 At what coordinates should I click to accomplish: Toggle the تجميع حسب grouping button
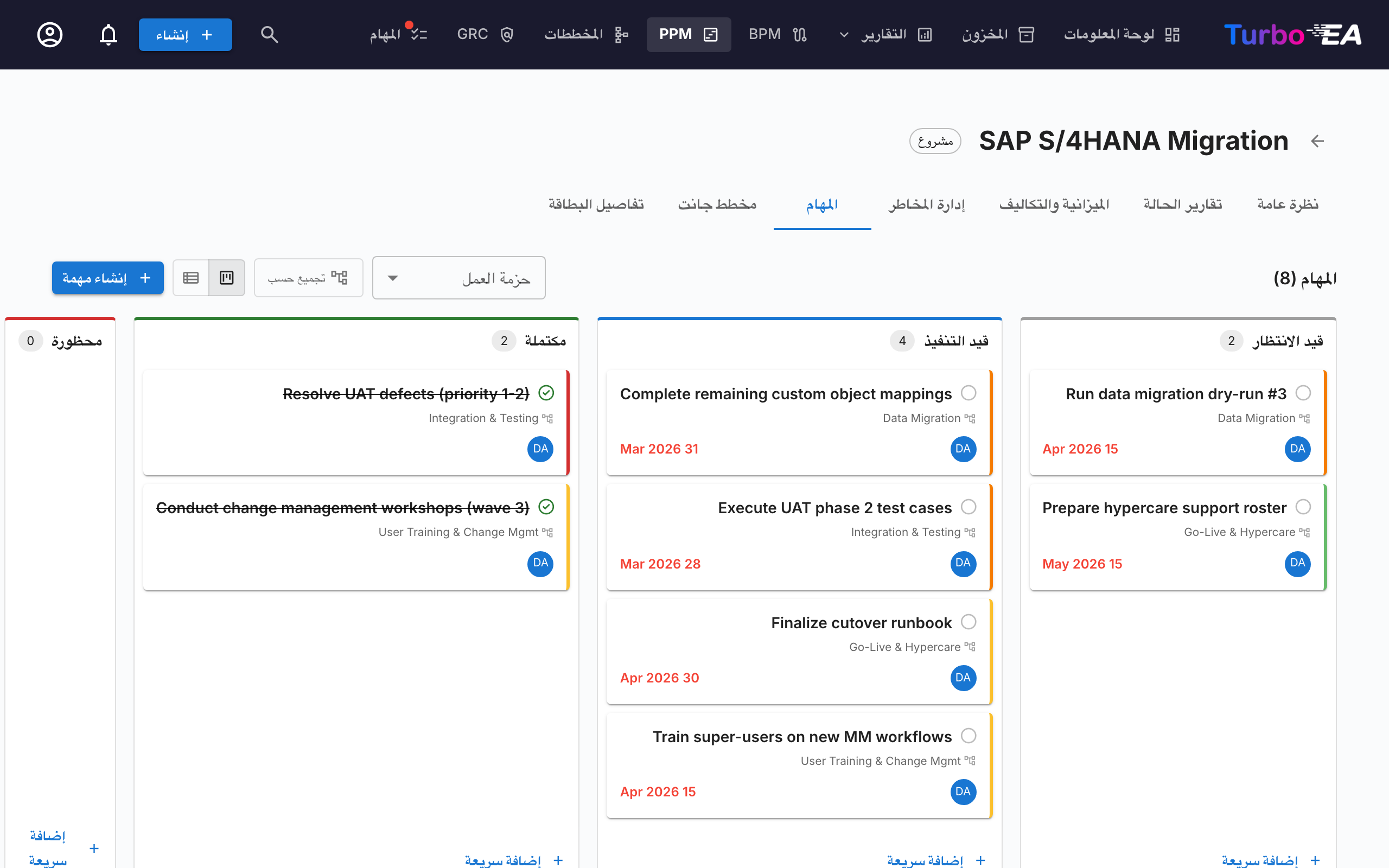[x=308, y=278]
